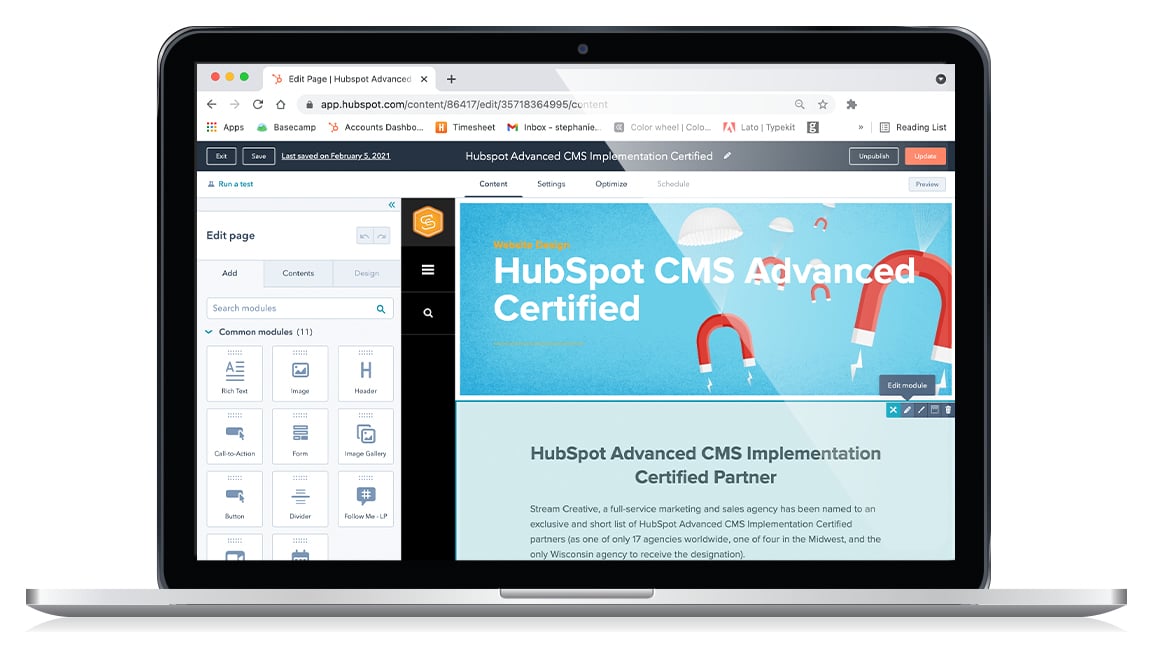The image size is (1153, 651).
Task: Open the Lato Typekit bookmark
Action: (760, 127)
